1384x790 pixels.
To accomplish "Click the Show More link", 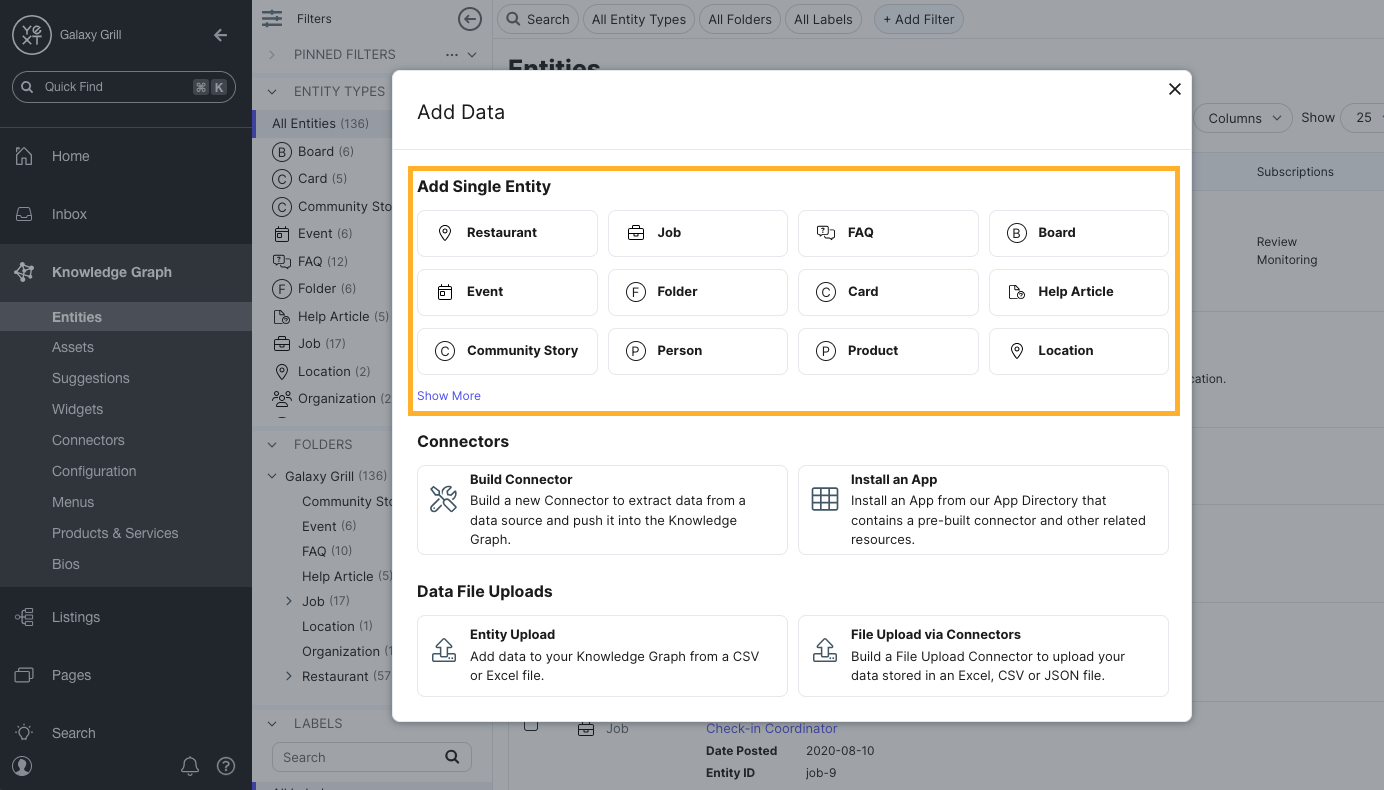I will 448,395.
